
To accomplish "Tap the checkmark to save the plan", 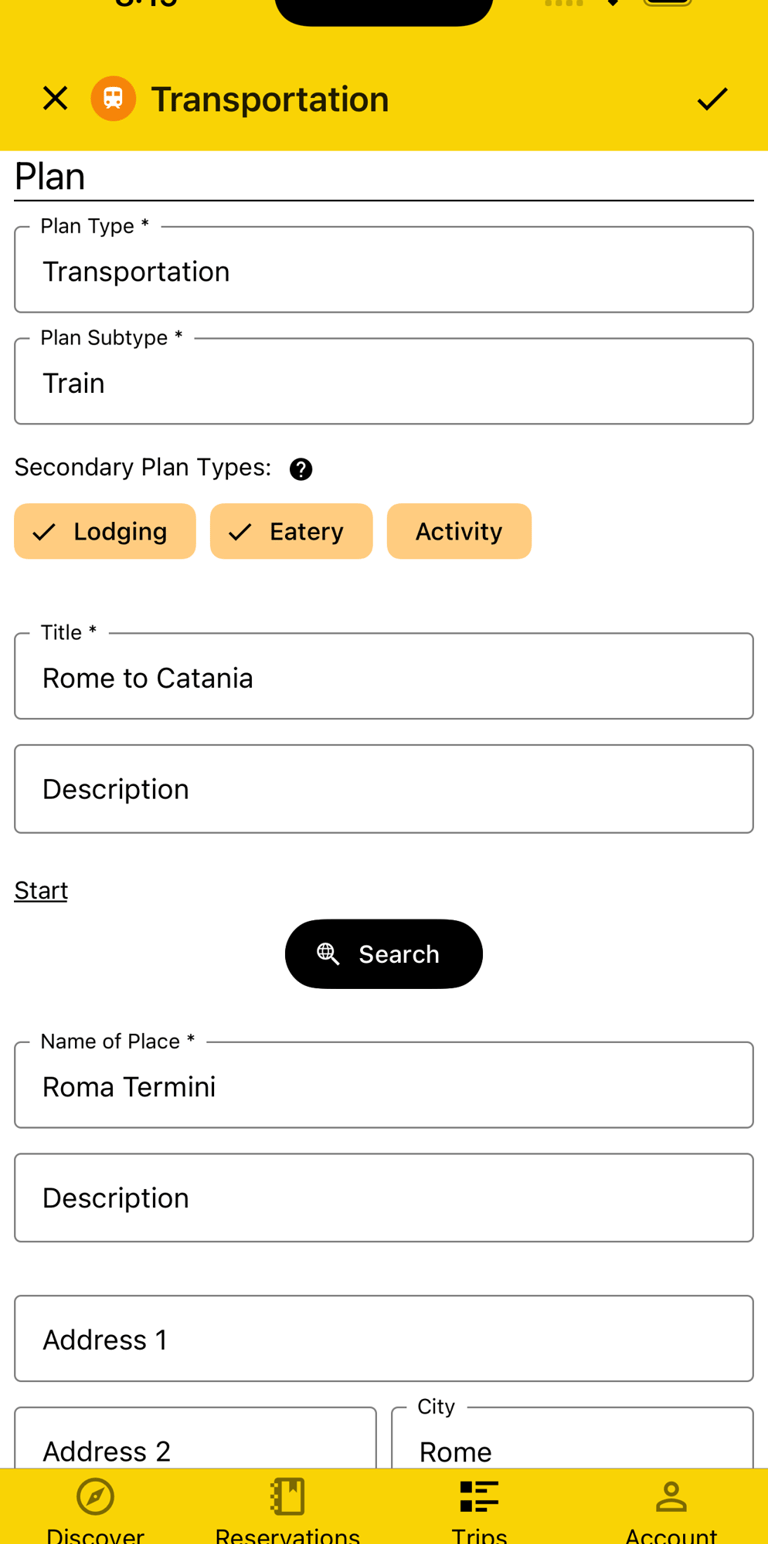I will [712, 98].
